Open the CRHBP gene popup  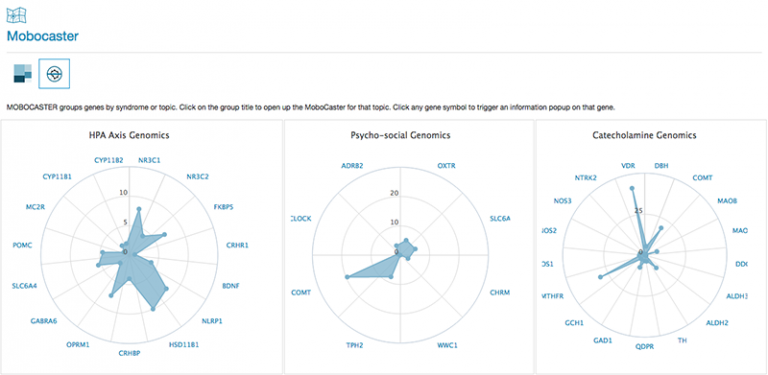129,352
